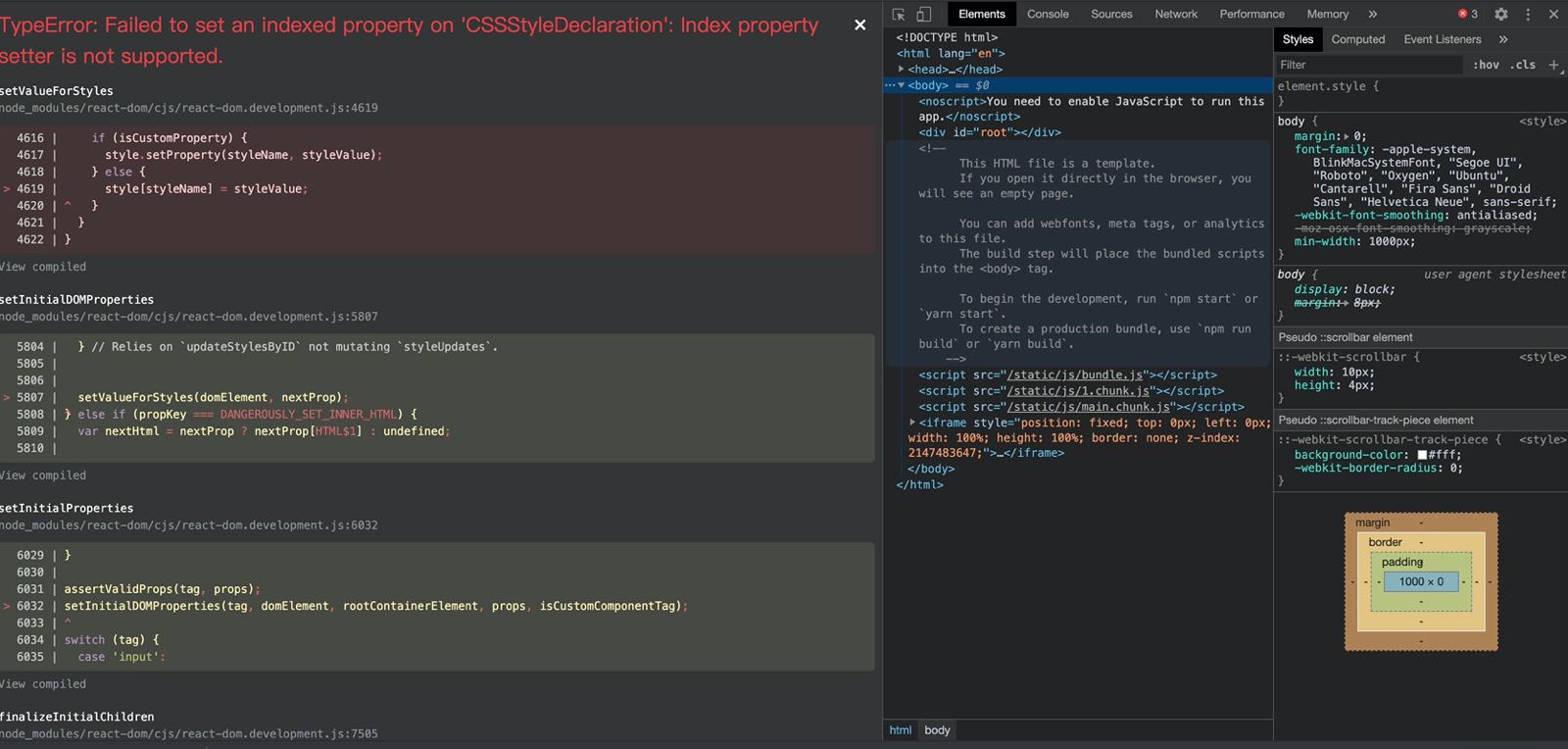
Task: Open /static/js/1.chunk.js script link
Action: 1078,391
